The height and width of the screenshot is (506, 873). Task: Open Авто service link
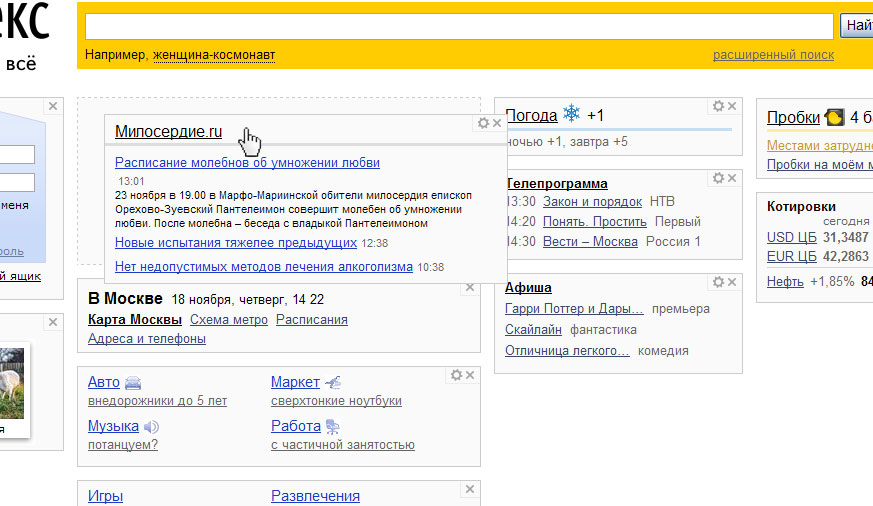point(104,382)
